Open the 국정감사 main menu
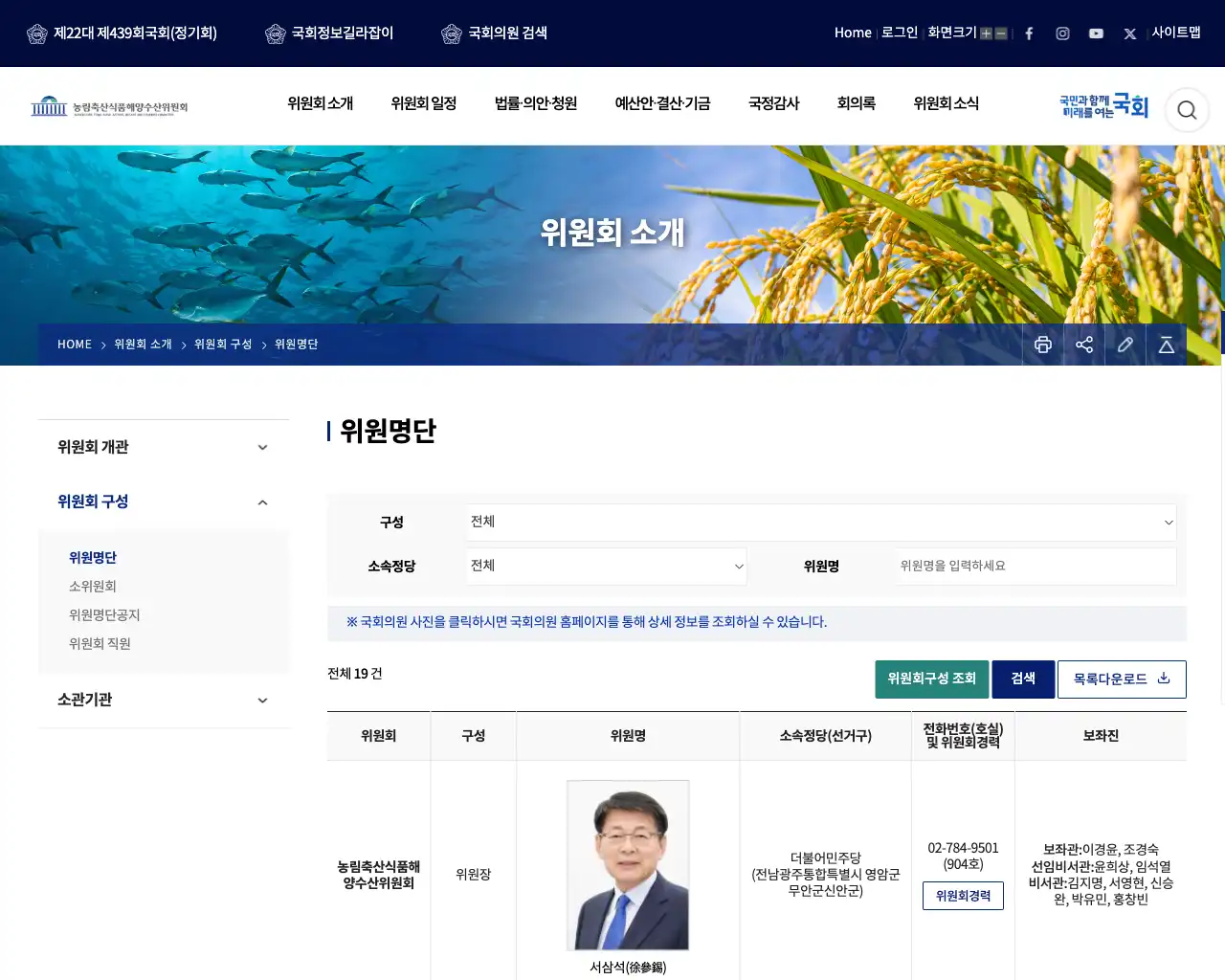1225x980 pixels. 773,103
